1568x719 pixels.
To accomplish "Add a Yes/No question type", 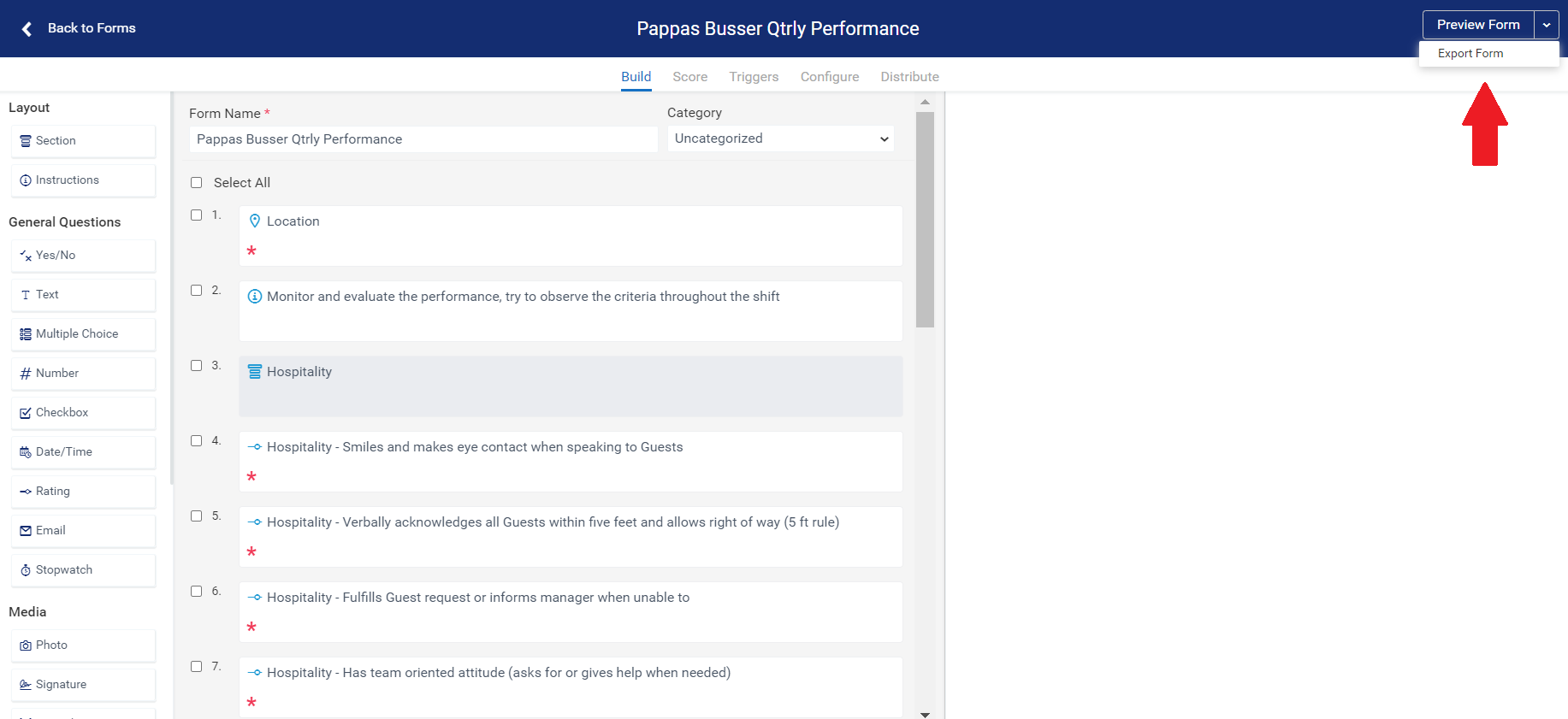I will (x=83, y=256).
